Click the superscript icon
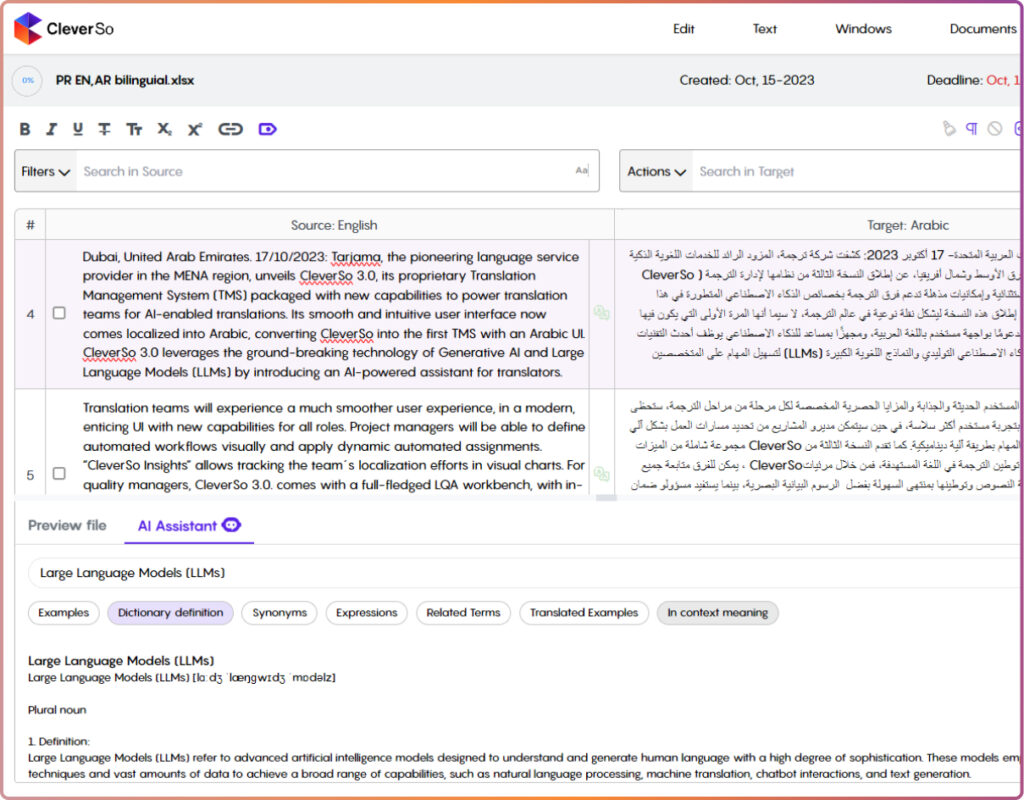 [x=195, y=129]
